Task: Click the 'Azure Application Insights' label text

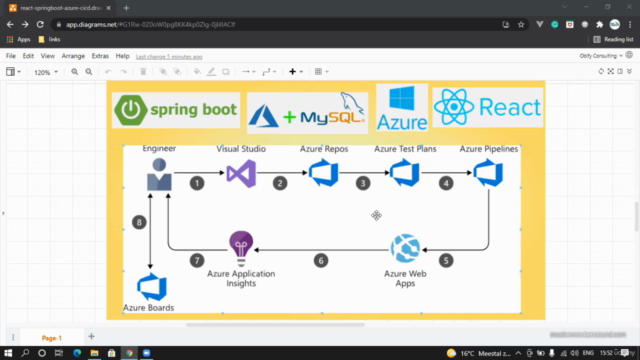Action: [241, 278]
